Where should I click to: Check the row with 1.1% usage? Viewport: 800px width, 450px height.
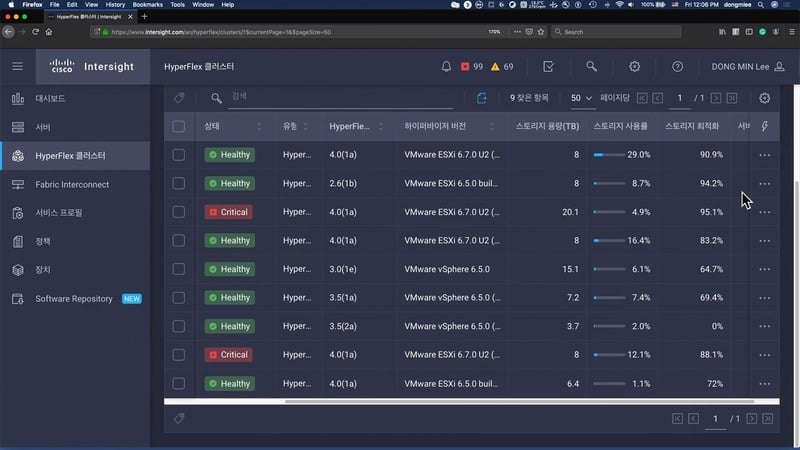coord(179,383)
